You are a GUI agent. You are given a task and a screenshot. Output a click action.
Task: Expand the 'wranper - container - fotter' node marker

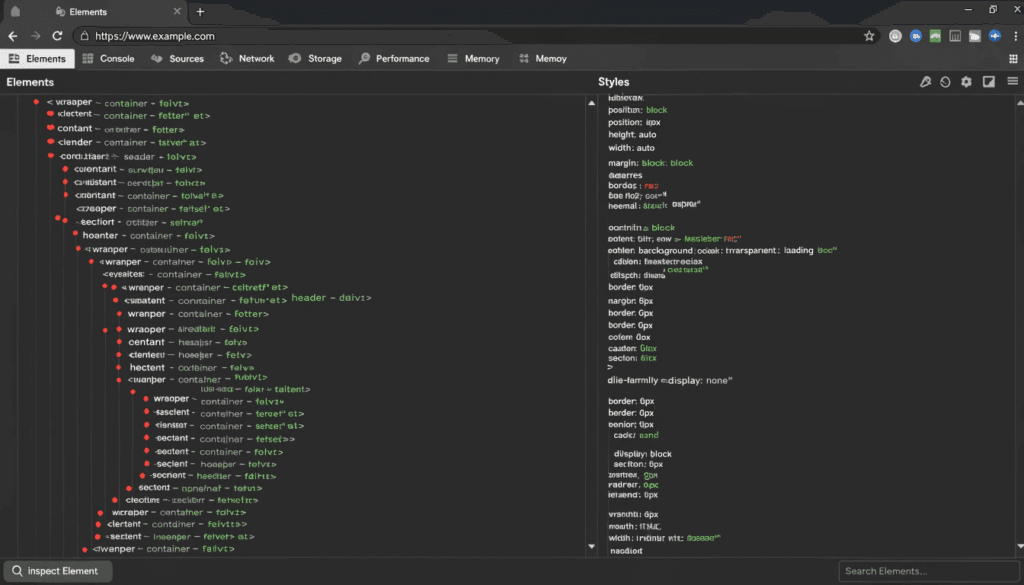(x=119, y=313)
